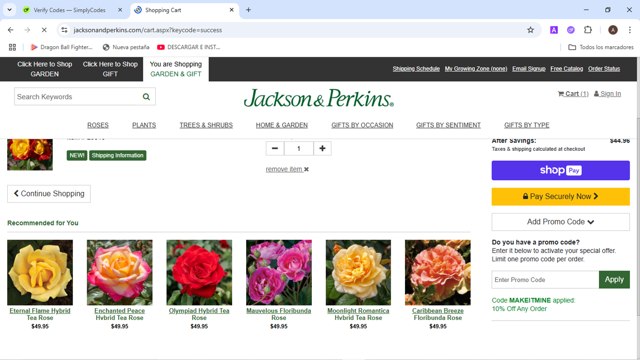Open Todos los marcadores folder
Screen dimensions: 640x360
601,47
